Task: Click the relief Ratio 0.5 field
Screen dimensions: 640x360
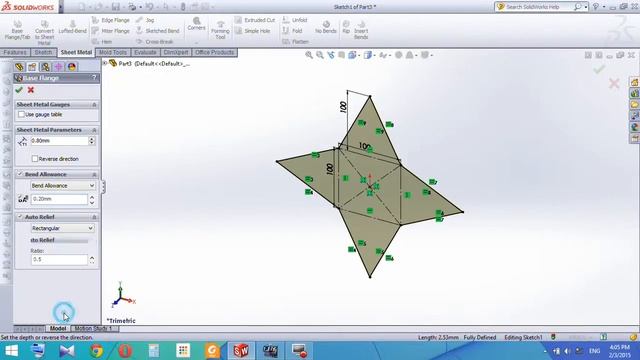Action: click(x=59, y=260)
